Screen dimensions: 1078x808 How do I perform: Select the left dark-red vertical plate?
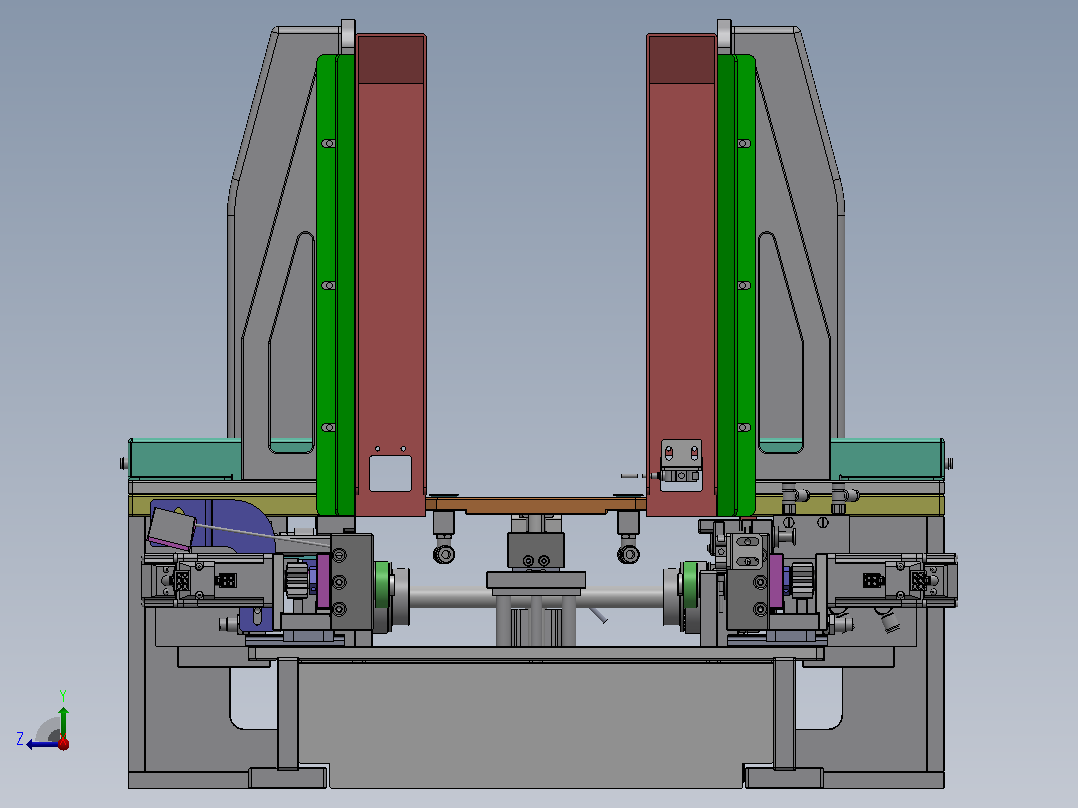click(x=391, y=274)
